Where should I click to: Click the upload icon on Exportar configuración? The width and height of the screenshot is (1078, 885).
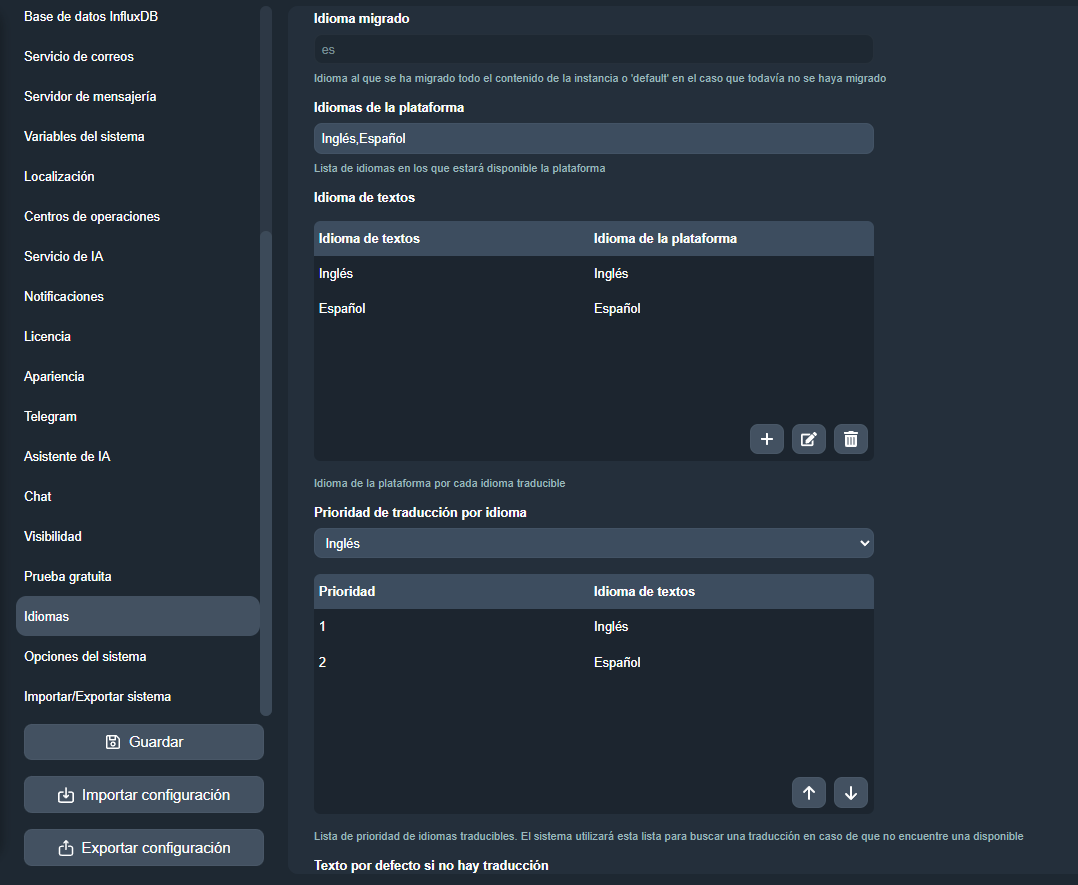tap(65, 847)
